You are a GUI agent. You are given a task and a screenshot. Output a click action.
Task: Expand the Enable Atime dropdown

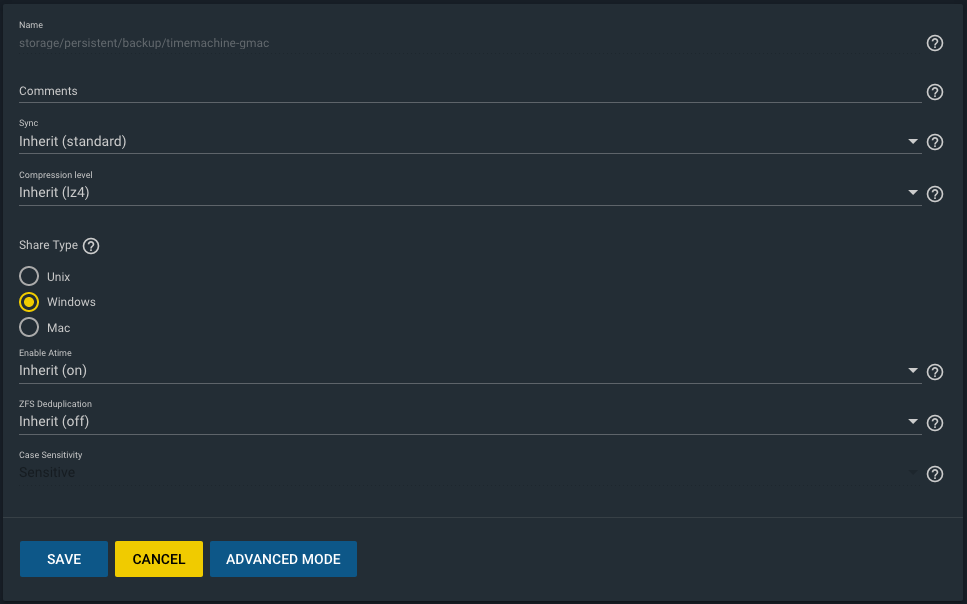[470, 370]
